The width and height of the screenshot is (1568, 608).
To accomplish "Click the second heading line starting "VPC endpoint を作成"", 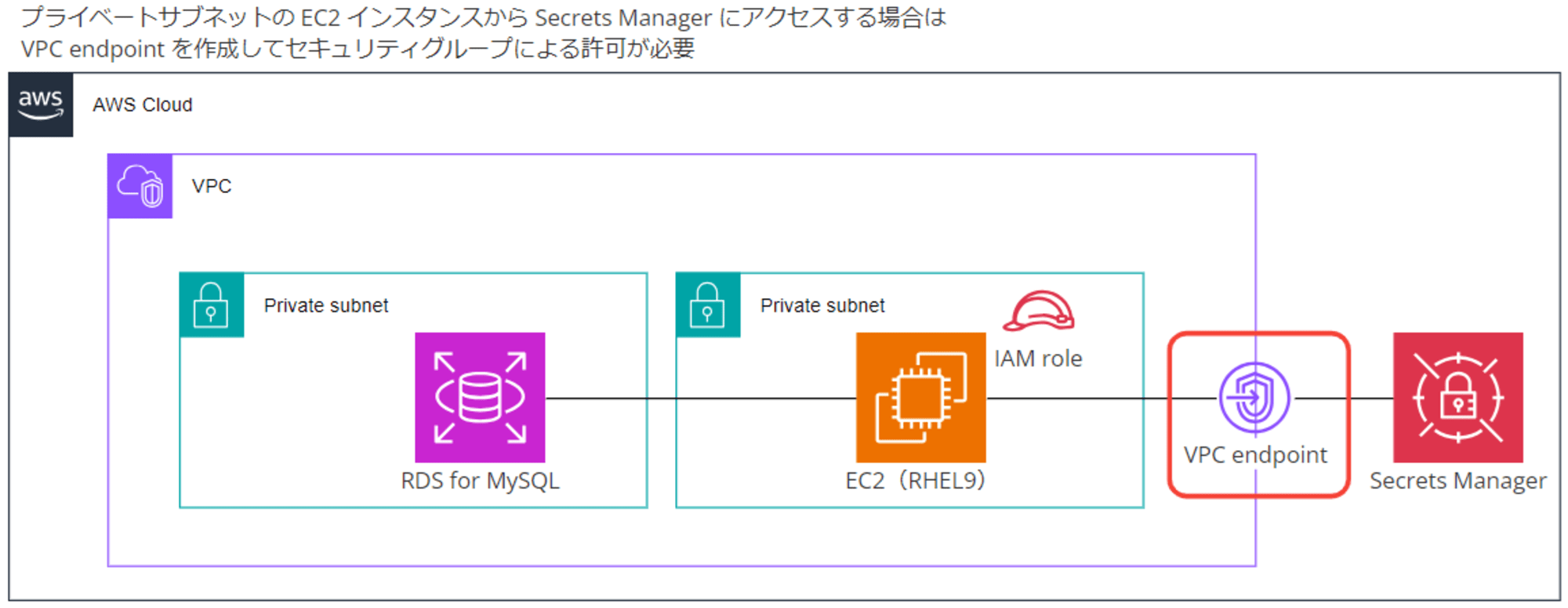I will 358,49.
